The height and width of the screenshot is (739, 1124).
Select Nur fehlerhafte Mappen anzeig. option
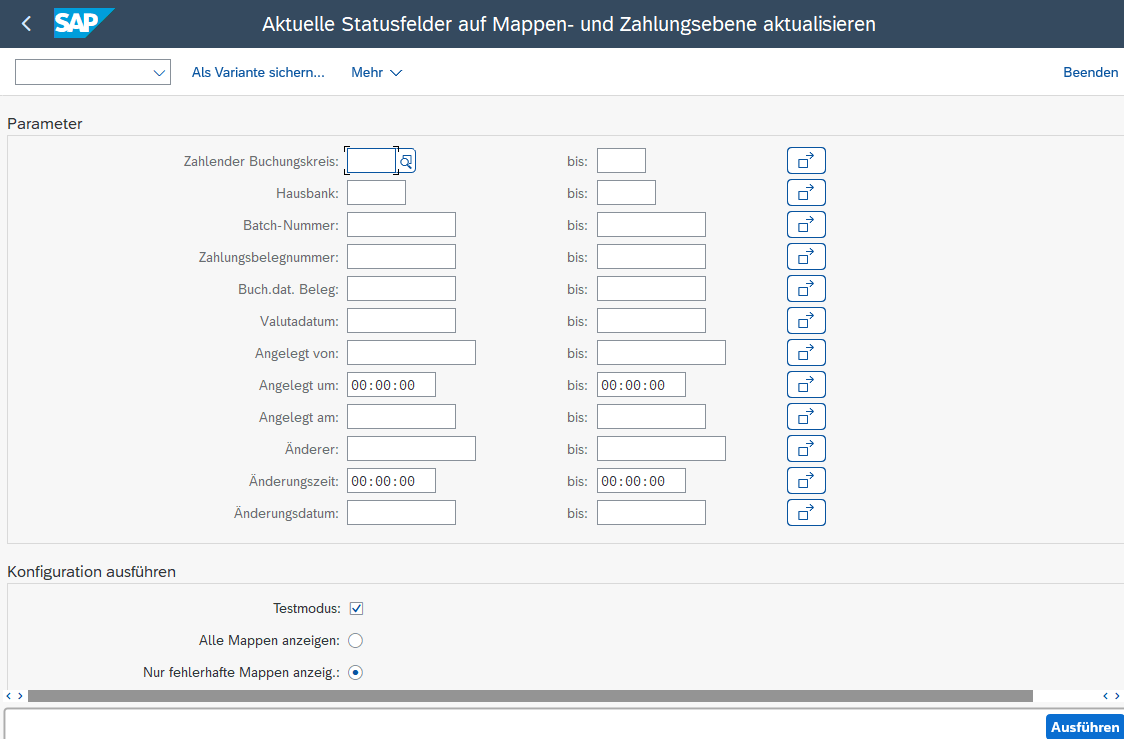pyautogui.click(x=355, y=672)
